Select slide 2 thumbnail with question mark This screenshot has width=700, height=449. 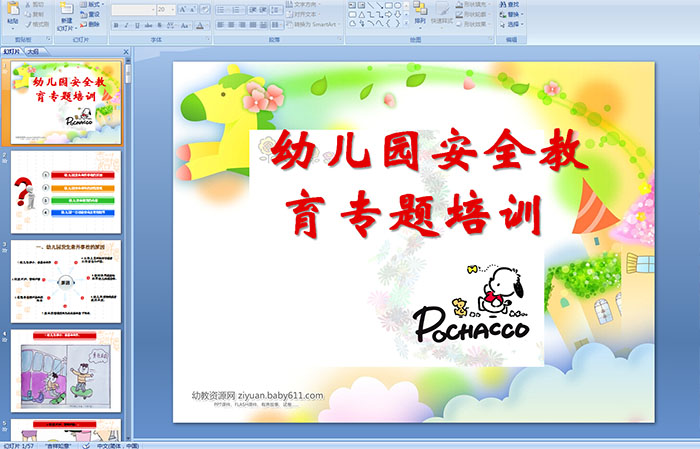[66, 192]
